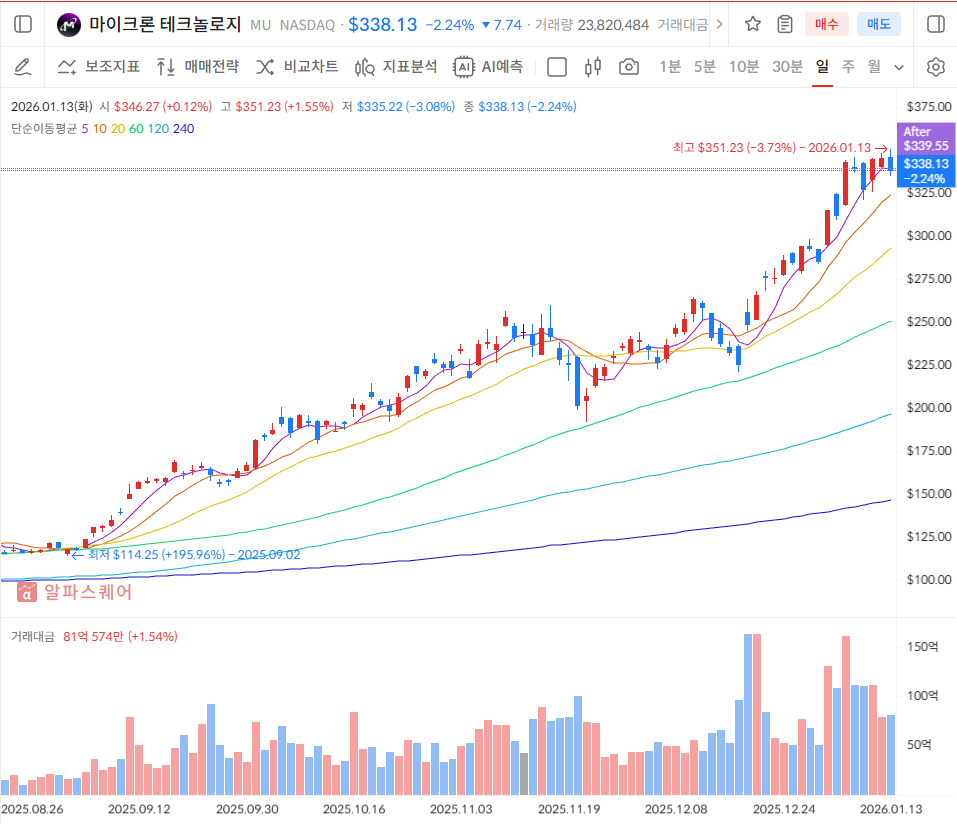Open the clipboard notes icon

click(x=785, y=24)
